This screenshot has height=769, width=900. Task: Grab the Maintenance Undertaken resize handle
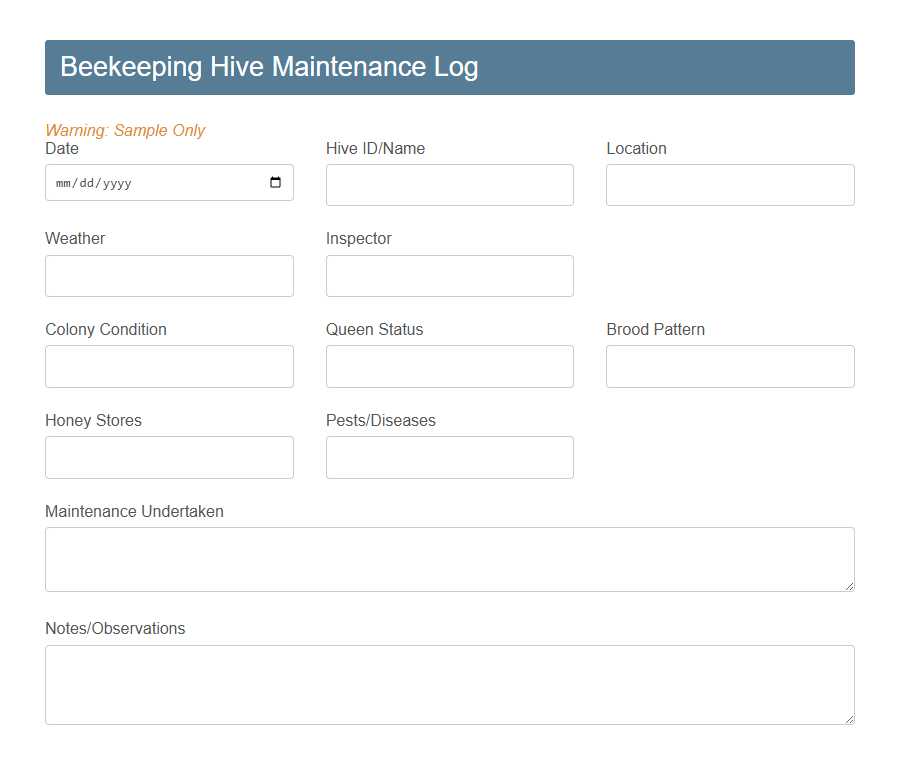pos(849,586)
